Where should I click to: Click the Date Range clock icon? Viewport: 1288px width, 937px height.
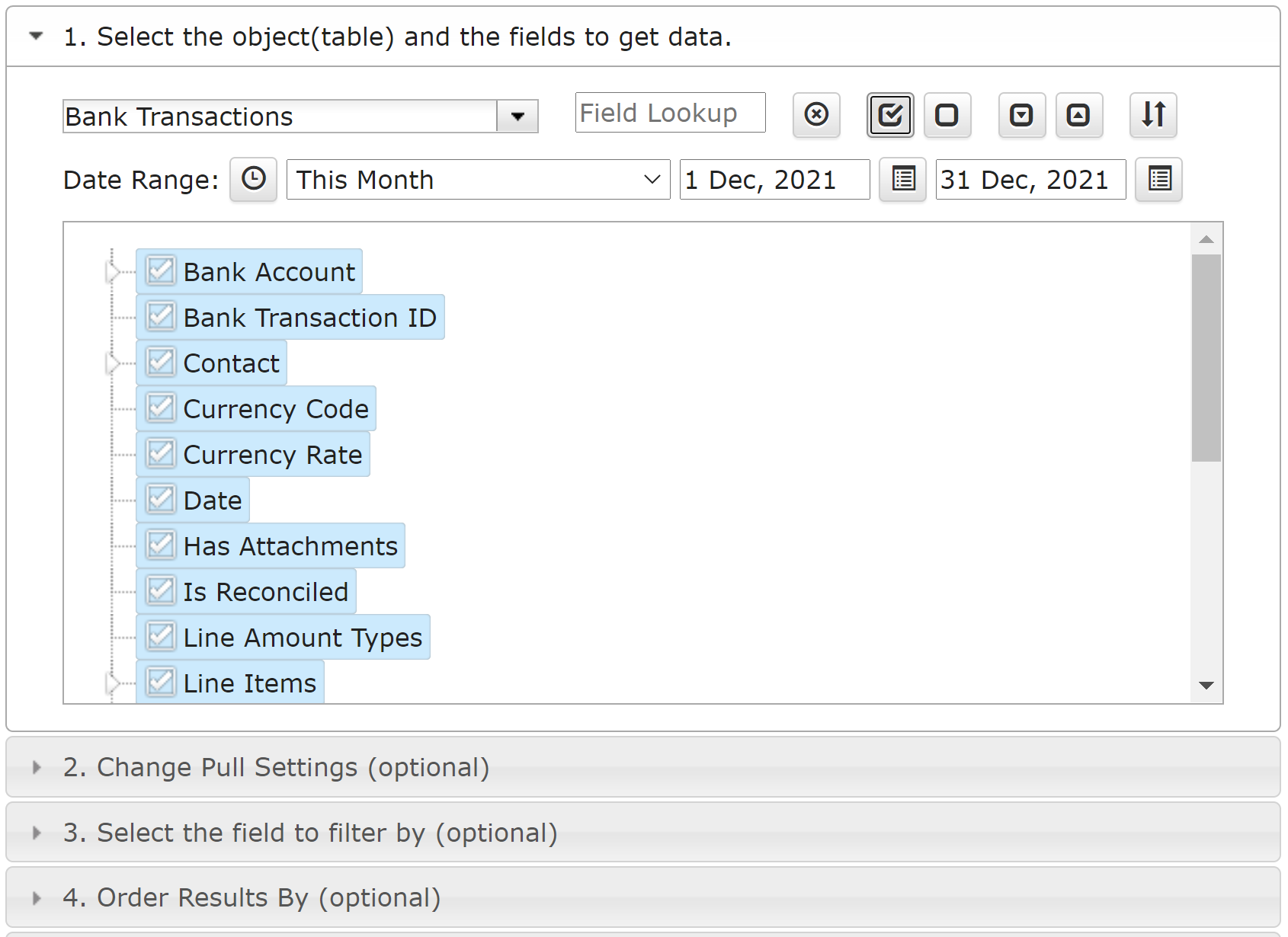tap(253, 180)
